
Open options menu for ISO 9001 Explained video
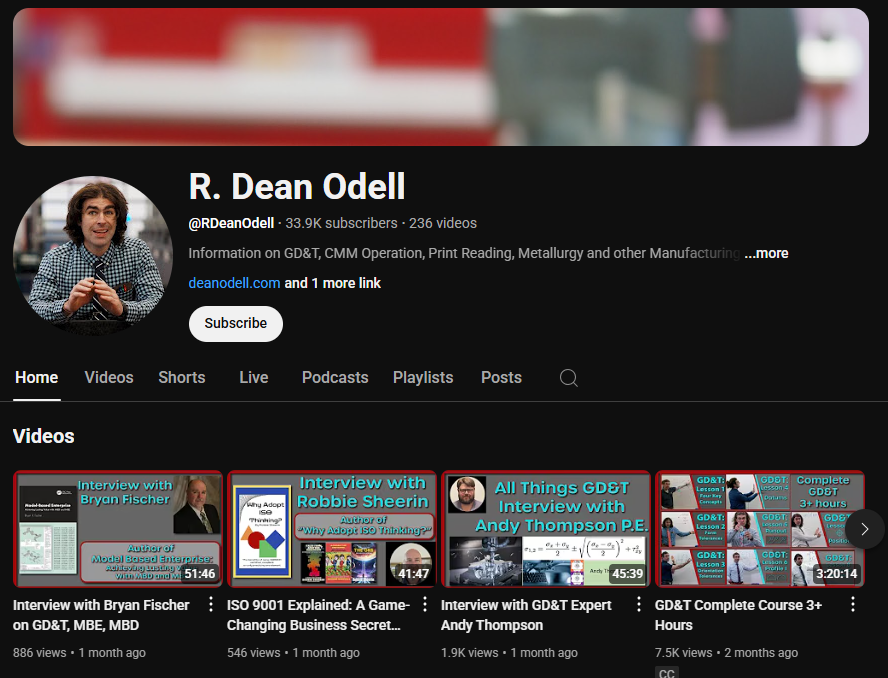coord(425,604)
